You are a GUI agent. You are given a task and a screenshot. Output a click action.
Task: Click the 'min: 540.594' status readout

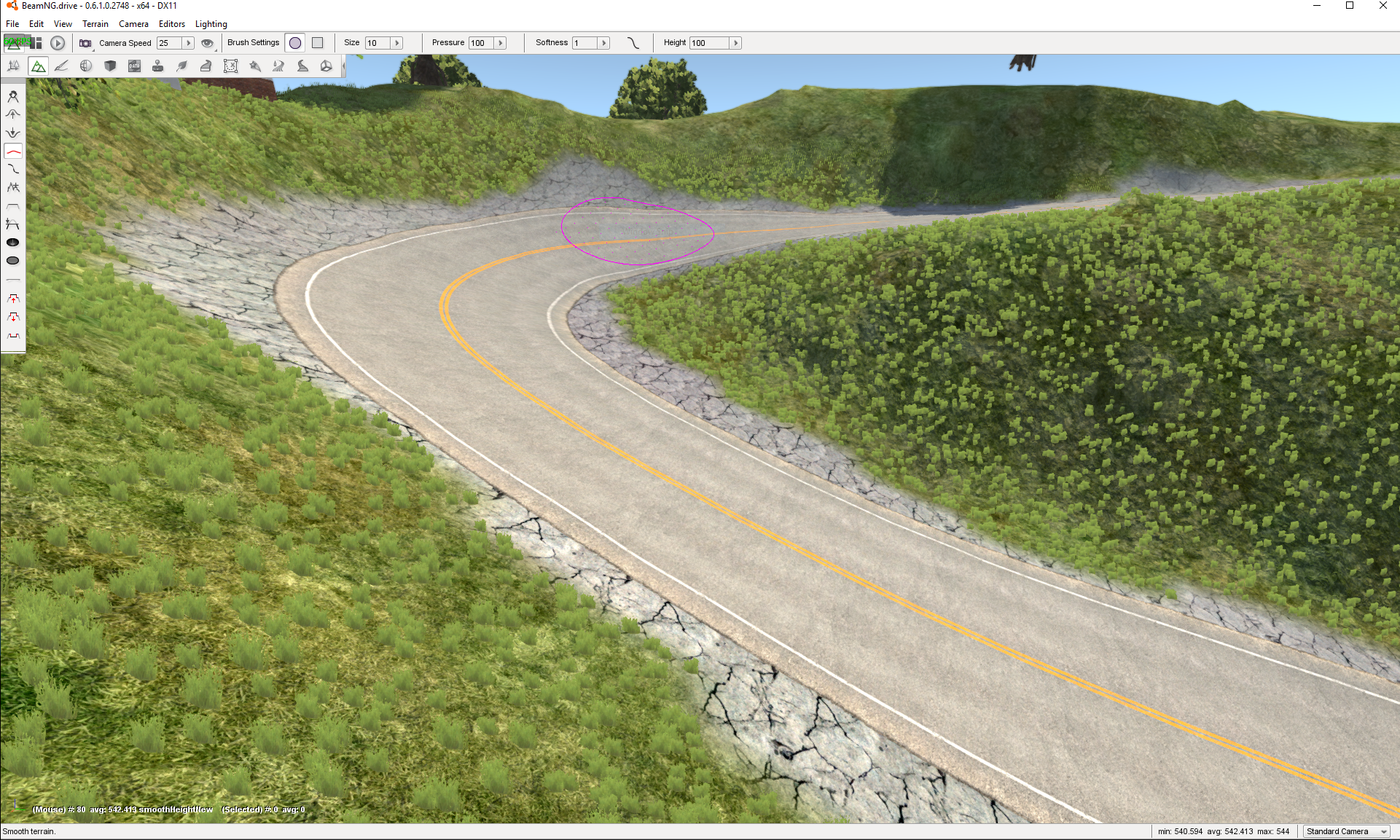click(x=1180, y=831)
